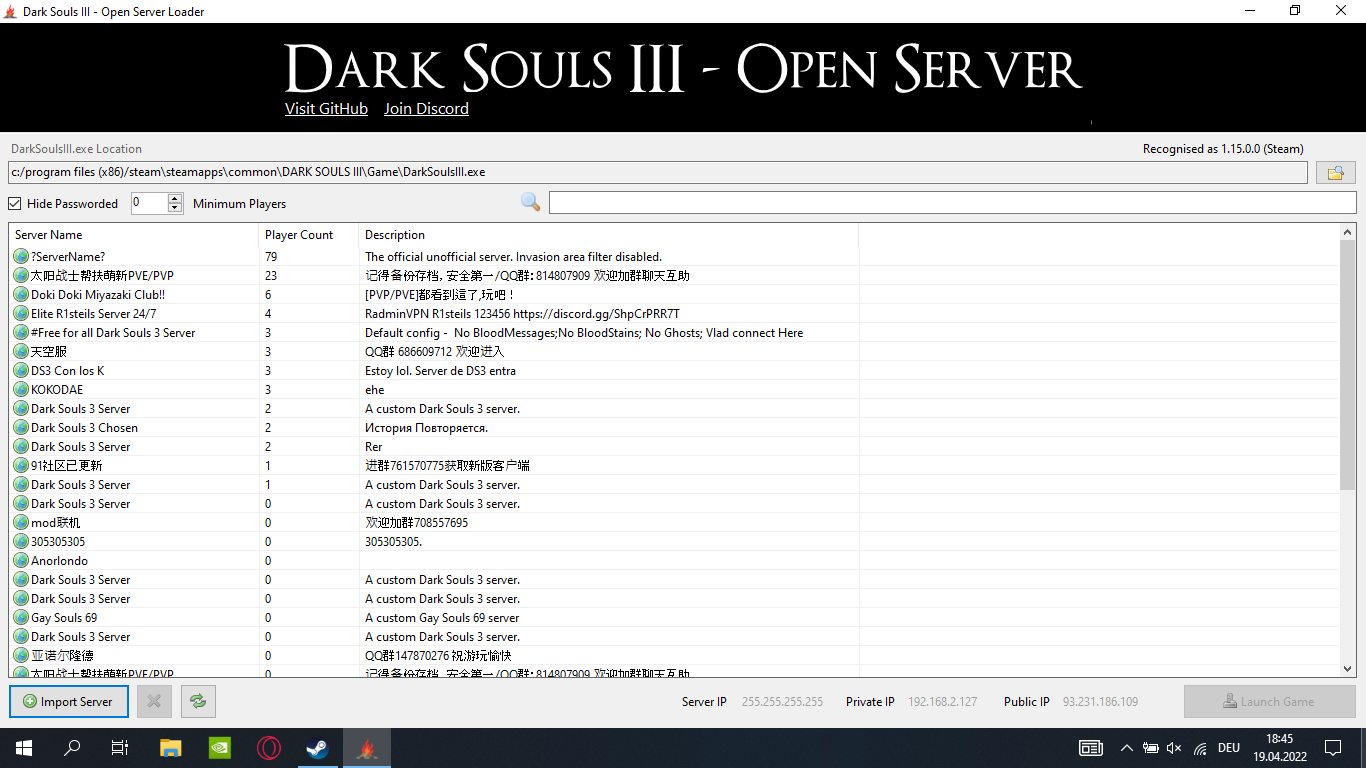This screenshot has width=1366, height=768.
Task: Click the globe icon beside 亚诺尔隆德
Action: pos(21,656)
